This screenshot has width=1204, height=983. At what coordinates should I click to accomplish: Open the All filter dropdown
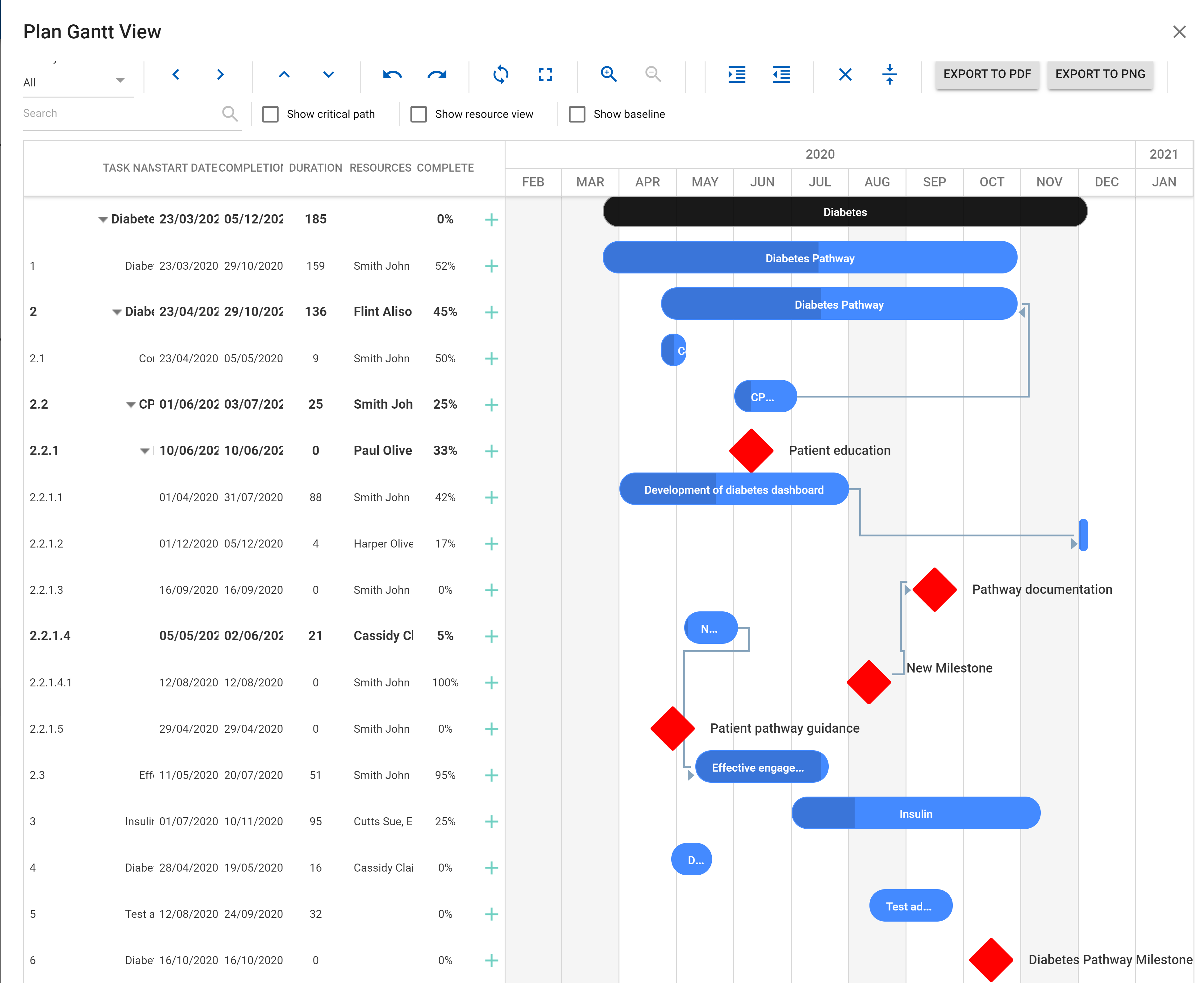(x=78, y=82)
